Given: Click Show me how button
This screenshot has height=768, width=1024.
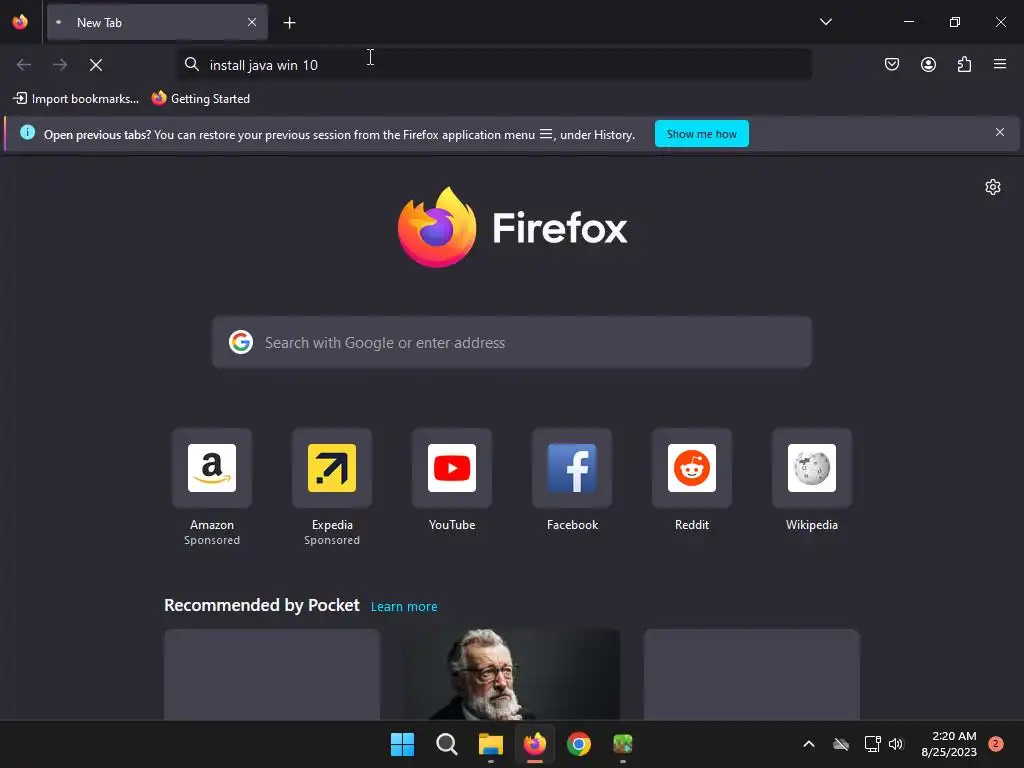Looking at the screenshot, I should [x=701, y=134].
